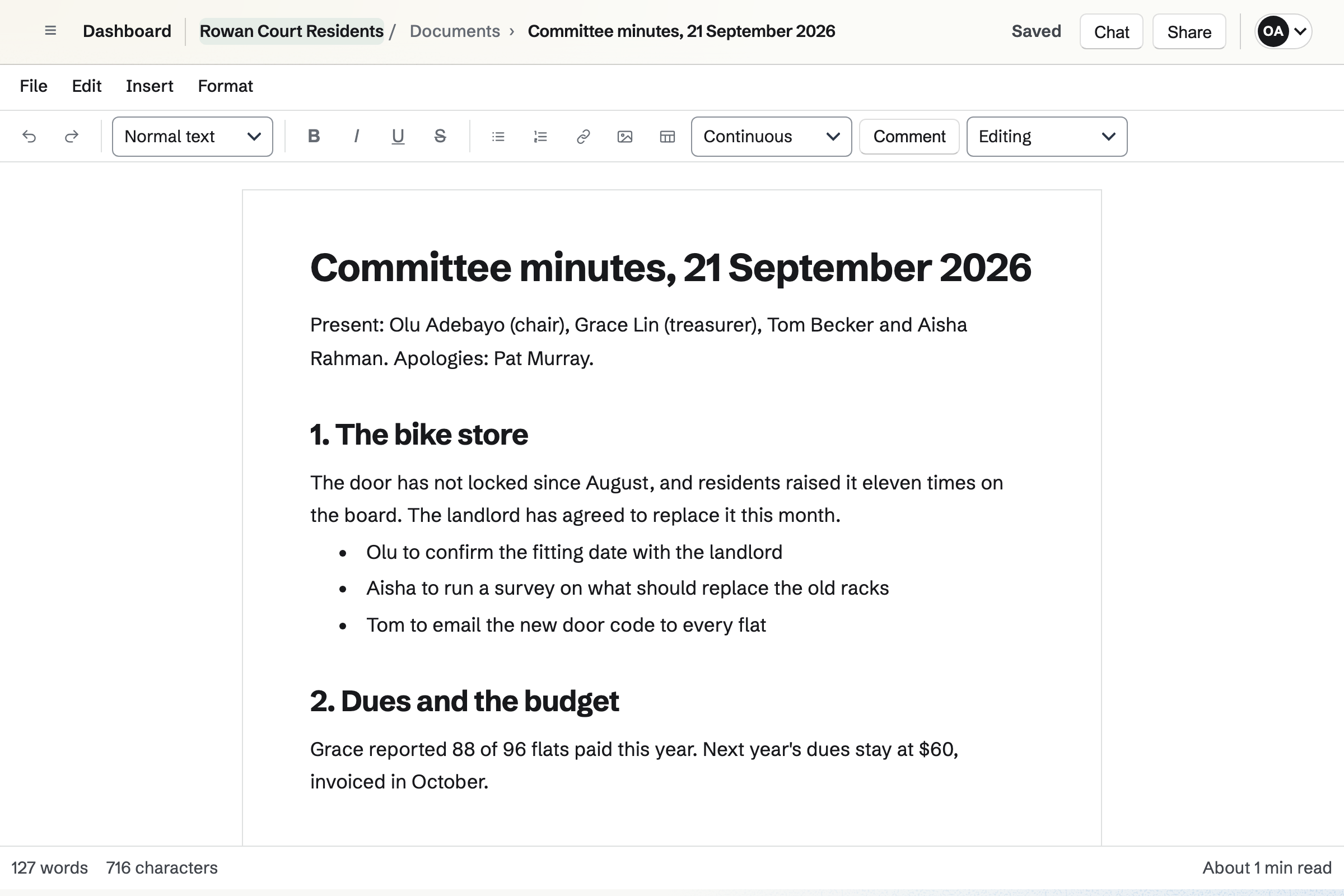Click heading '1. The bike store'
This screenshot has width=1344, height=896.
419,435
